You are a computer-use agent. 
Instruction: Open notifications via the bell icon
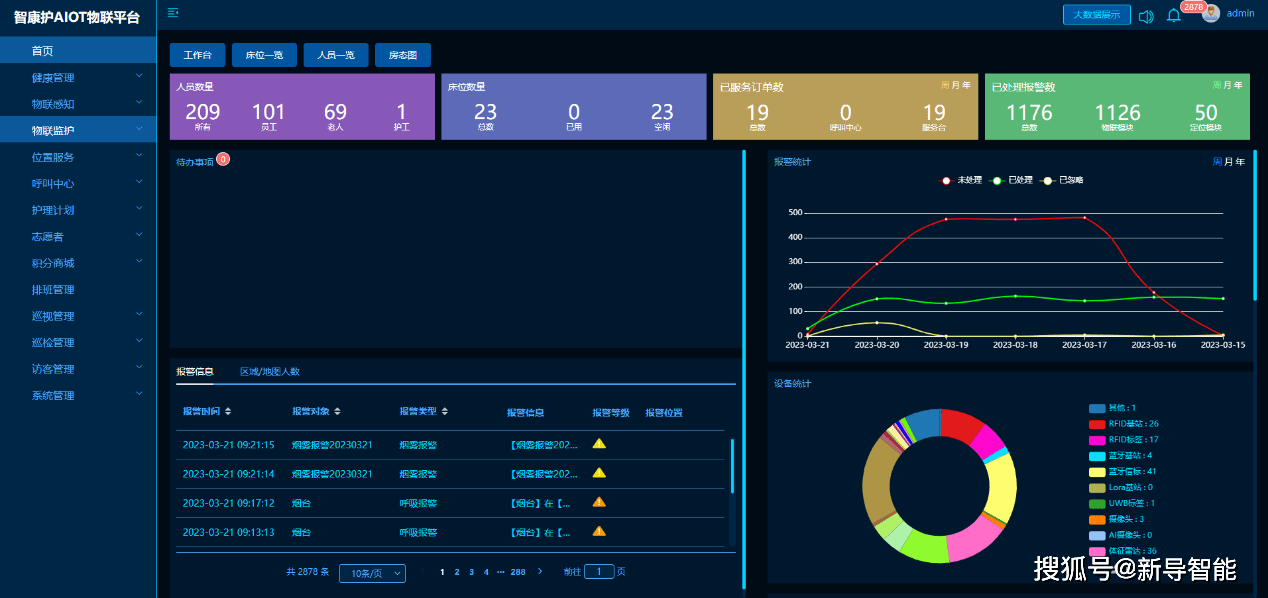coord(1174,15)
